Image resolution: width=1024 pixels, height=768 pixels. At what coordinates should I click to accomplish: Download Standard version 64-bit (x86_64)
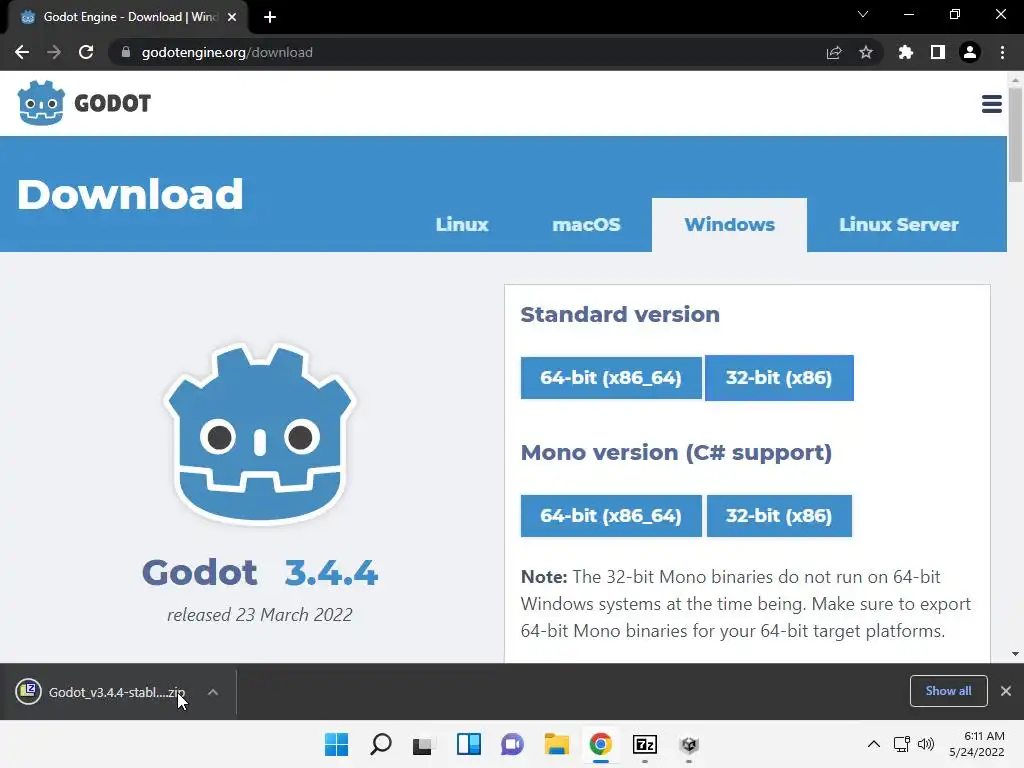coord(611,377)
